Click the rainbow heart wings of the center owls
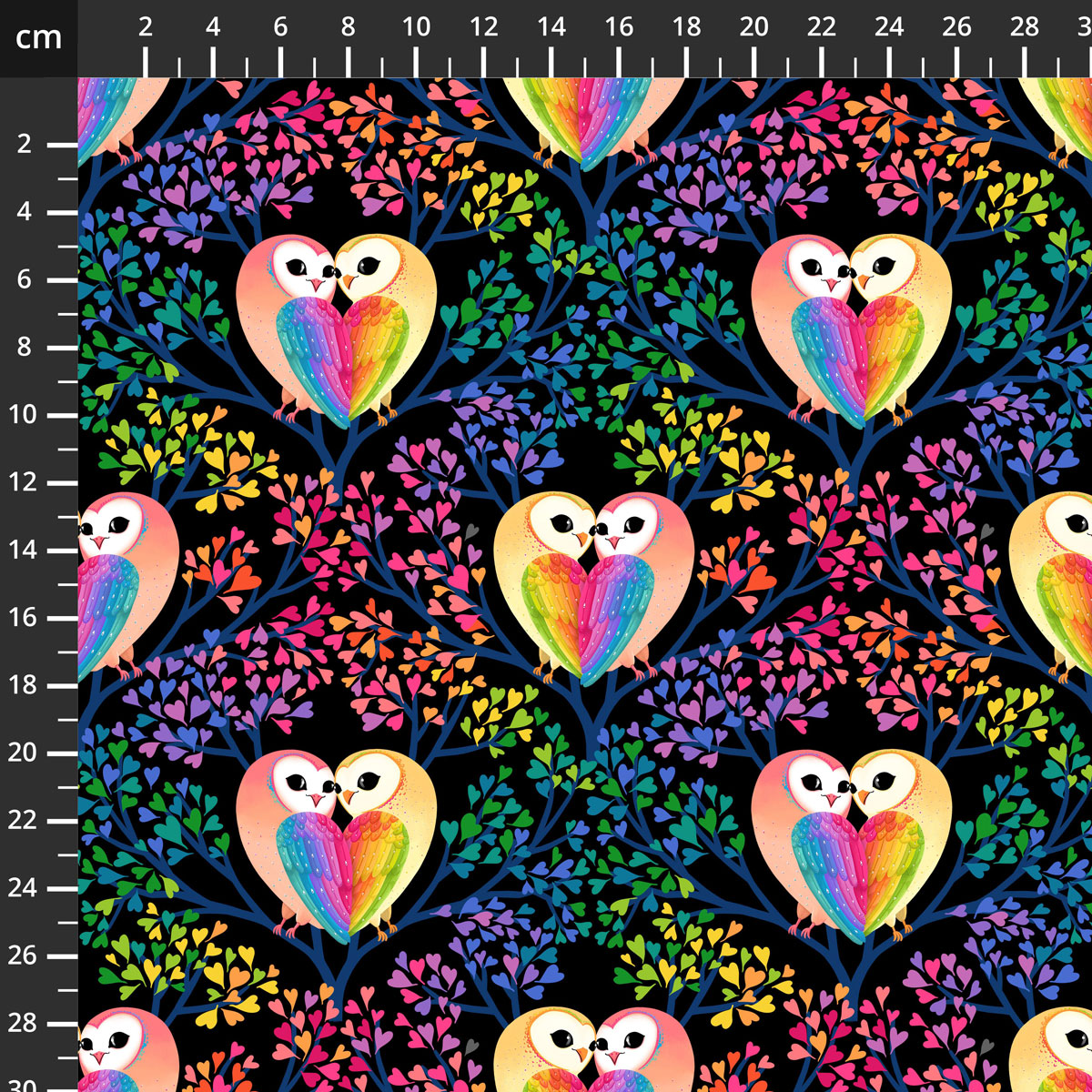The width and height of the screenshot is (1092, 1092). [x=594, y=619]
